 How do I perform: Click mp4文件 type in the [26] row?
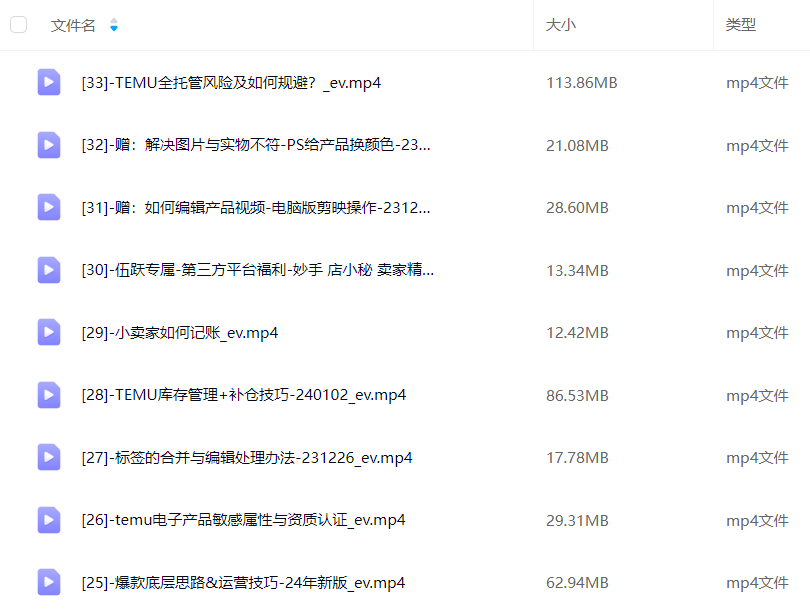tap(757, 521)
